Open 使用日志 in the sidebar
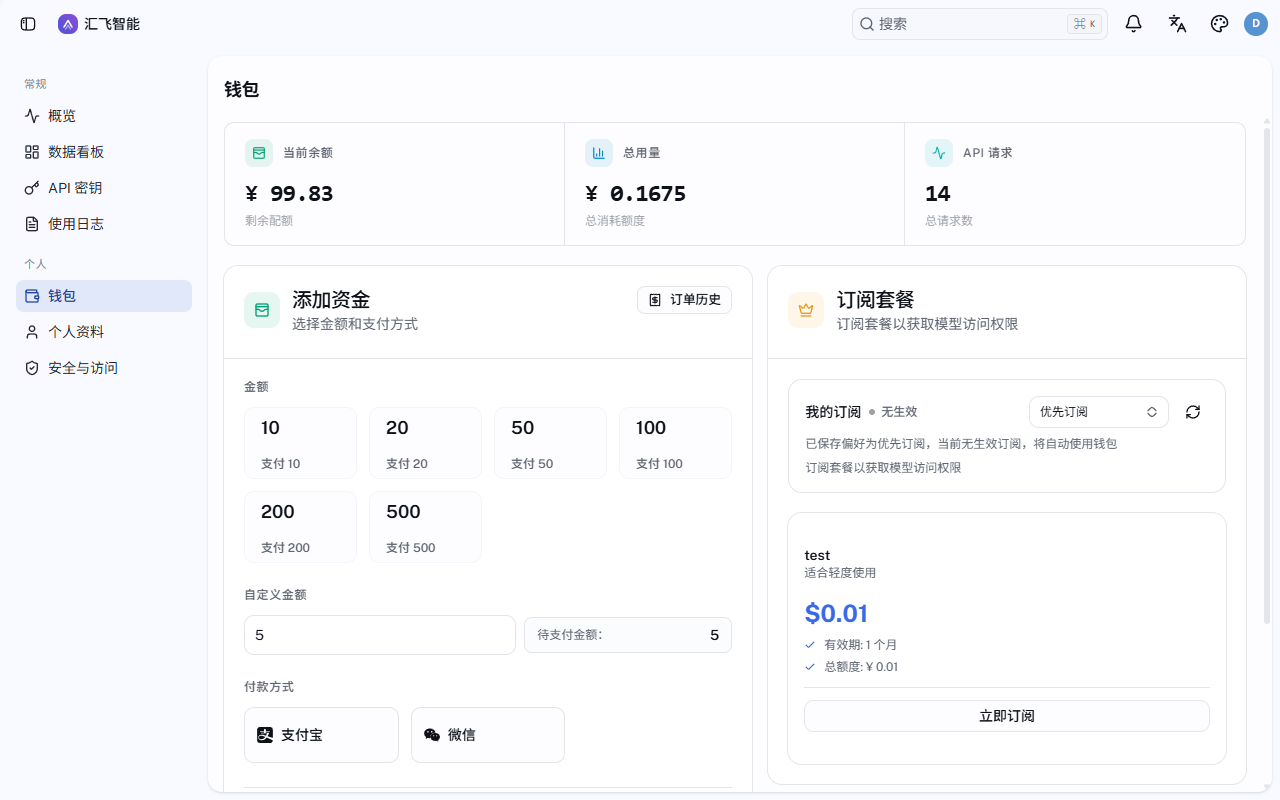 point(104,224)
